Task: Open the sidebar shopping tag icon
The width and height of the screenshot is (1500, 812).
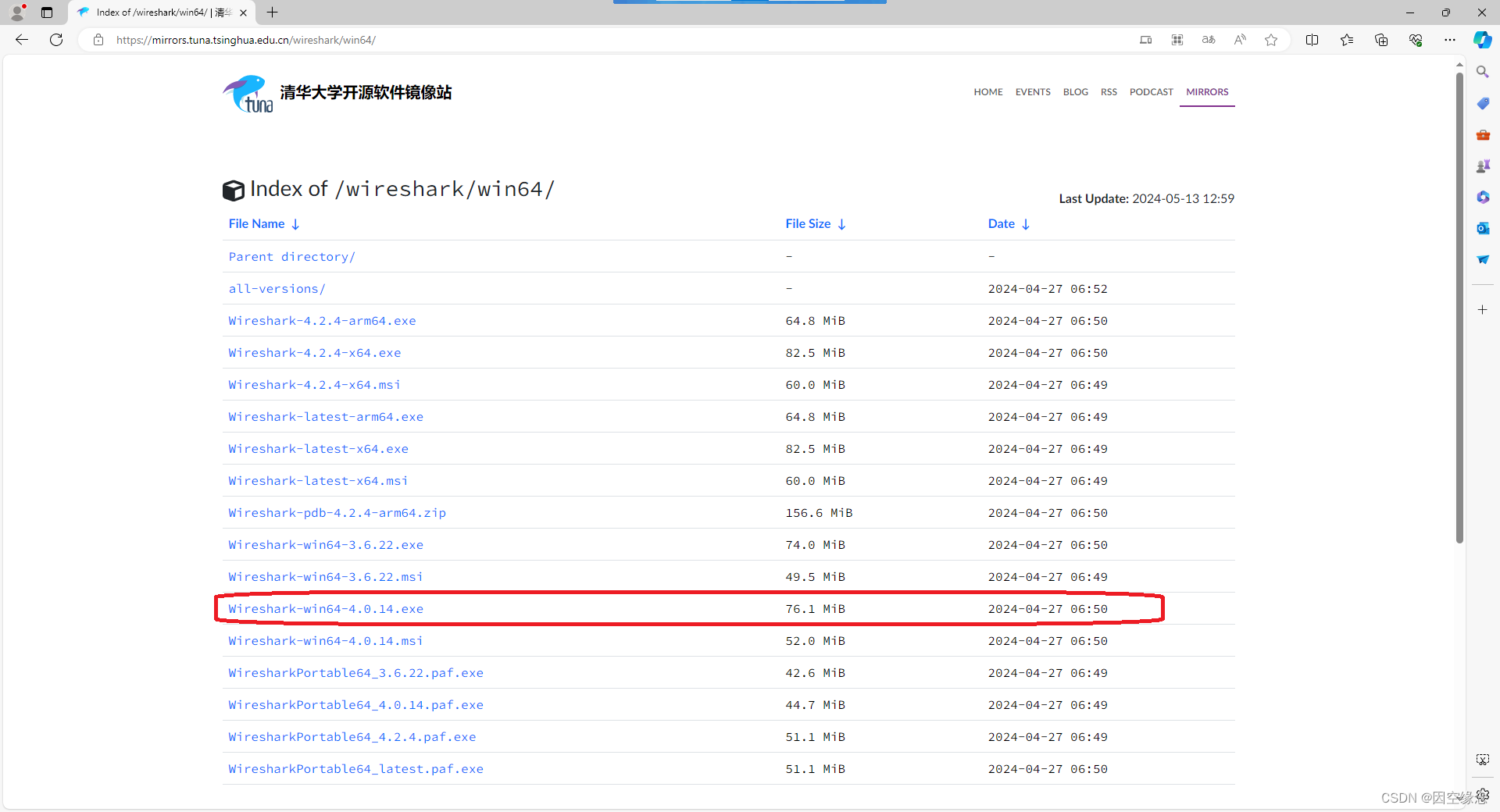Action: [x=1483, y=103]
